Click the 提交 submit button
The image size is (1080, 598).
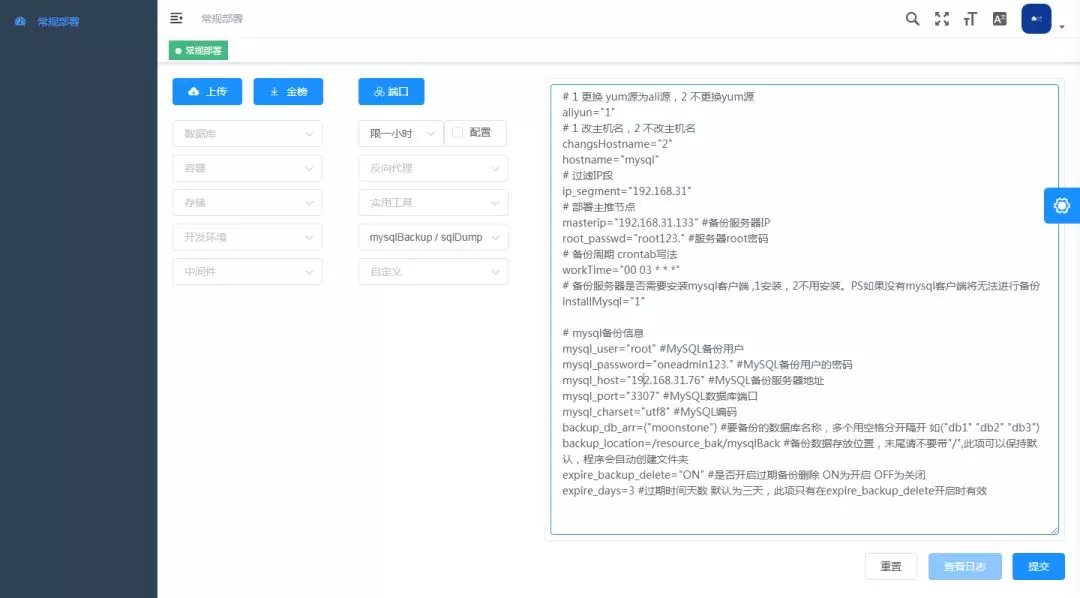coord(1038,566)
